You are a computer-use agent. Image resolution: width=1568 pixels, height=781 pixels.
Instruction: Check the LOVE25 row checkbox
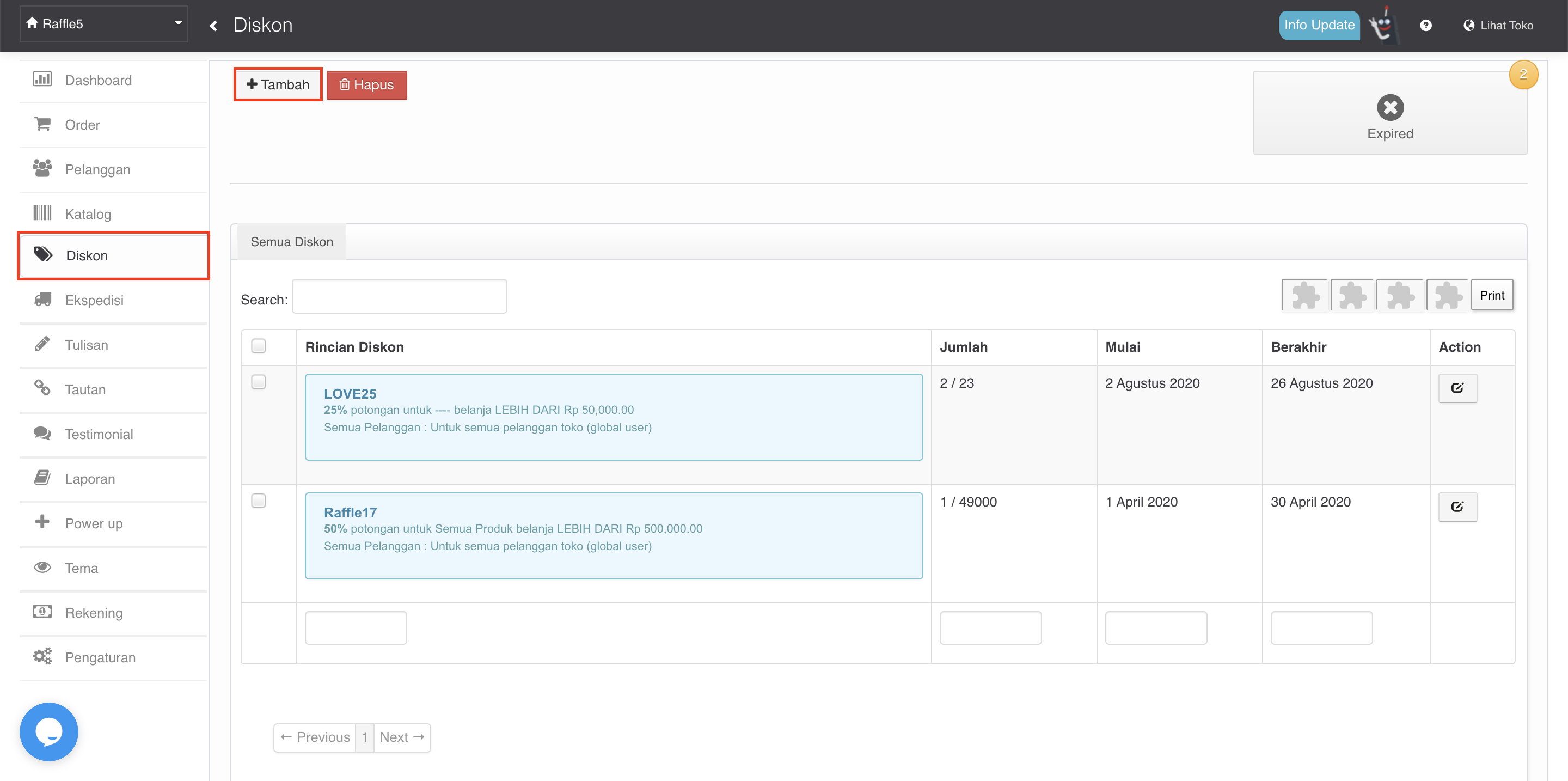pos(259,382)
